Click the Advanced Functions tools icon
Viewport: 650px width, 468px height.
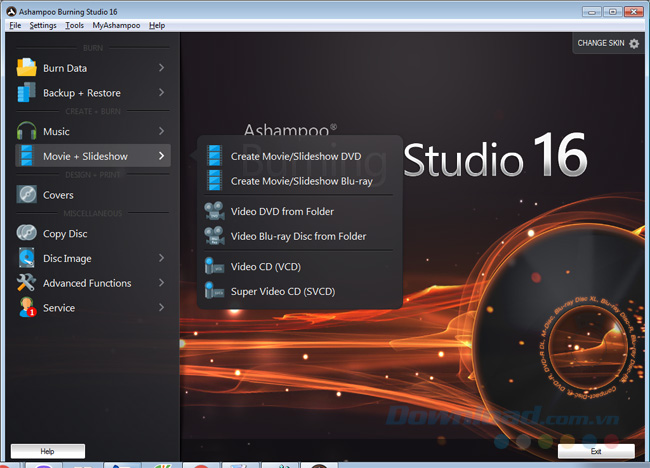[26, 283]
